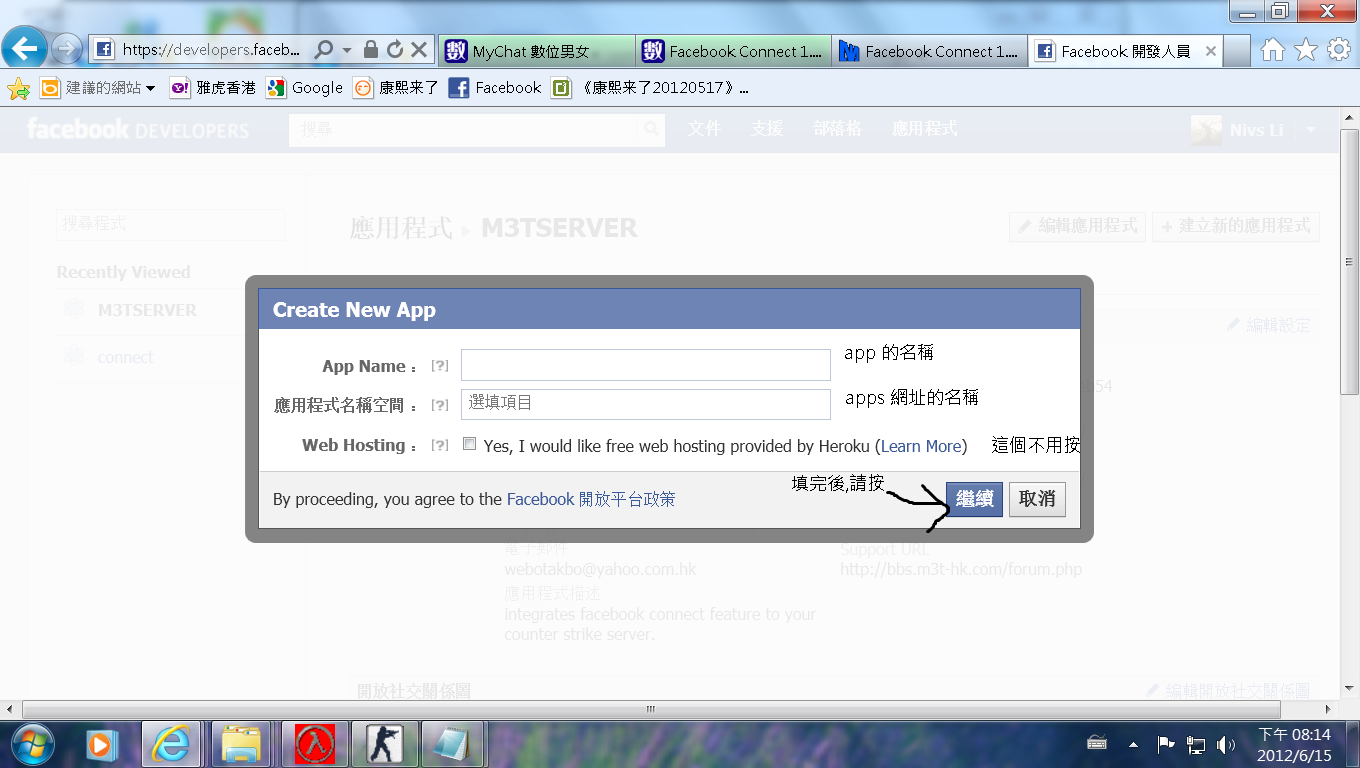Viewport: 1360px width, 768px height.
Task: Select M3TSERVER in Recently Viewed
Action: pyautogui.click(x=147, y=310)
